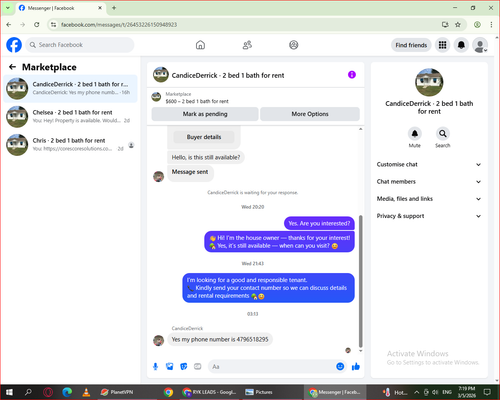Reload the page in the browser
The image size is (500, 400).
pyautogui.click(x=37, y=24)
